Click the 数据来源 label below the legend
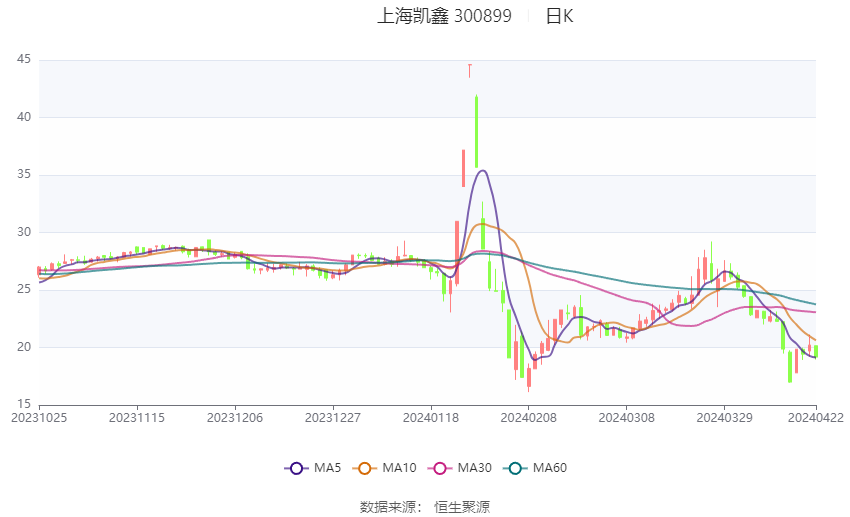850x517 pixels. click(387, 507)
